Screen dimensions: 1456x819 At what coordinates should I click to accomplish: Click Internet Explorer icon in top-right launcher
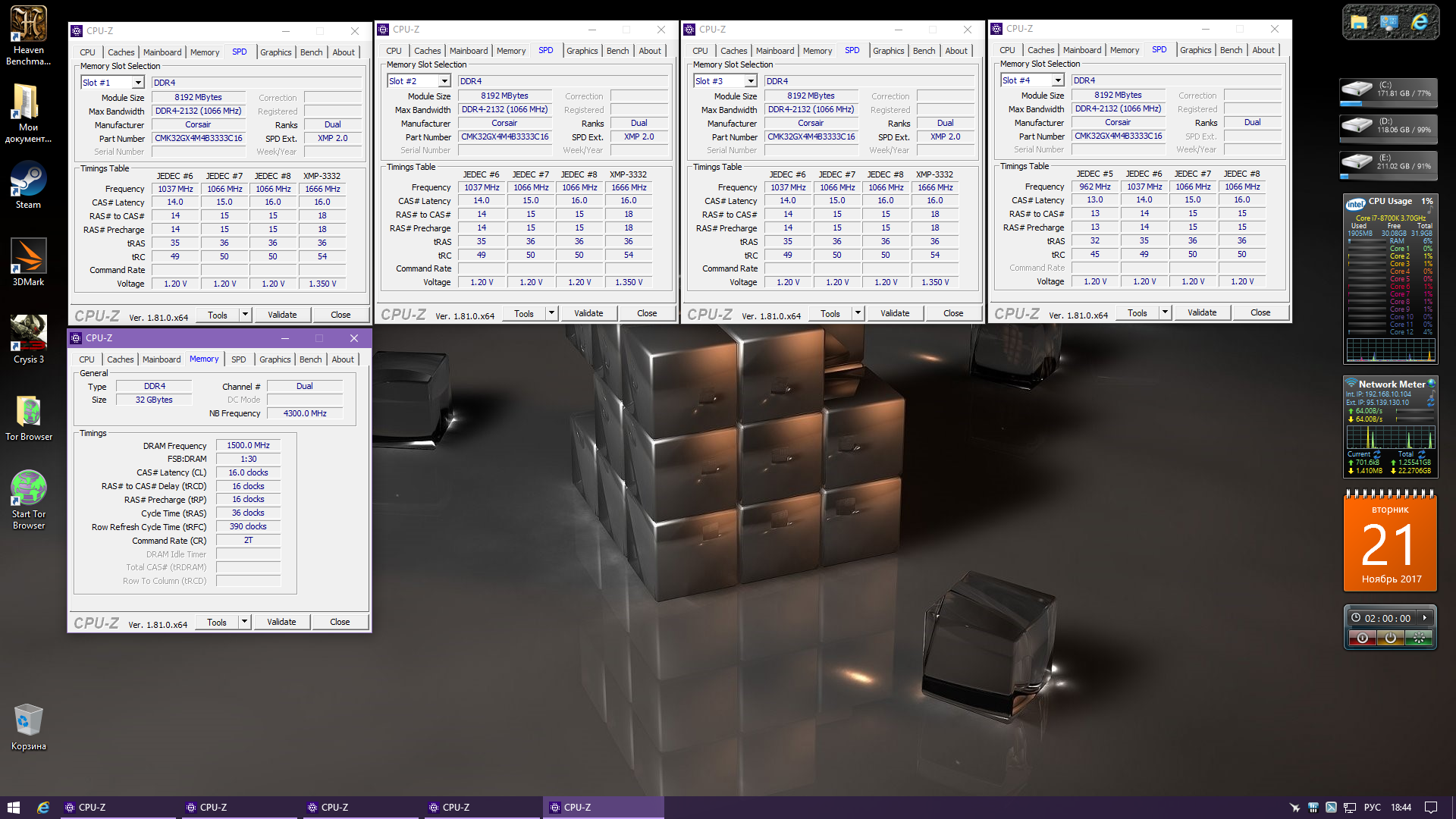point(1419,23)
